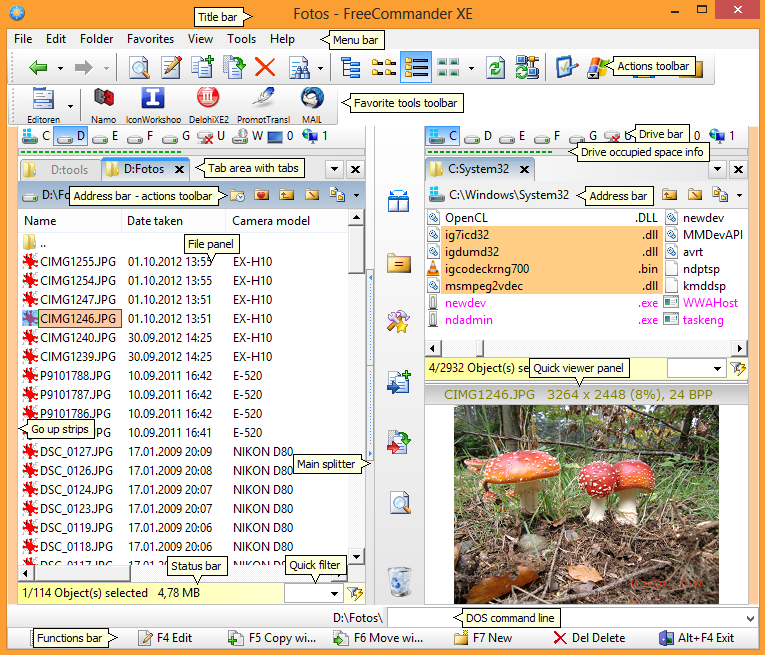The height and width of the screenshot is (655, 765).
Task: Click the swap panels icon on splitter
Action: point(400,201)
